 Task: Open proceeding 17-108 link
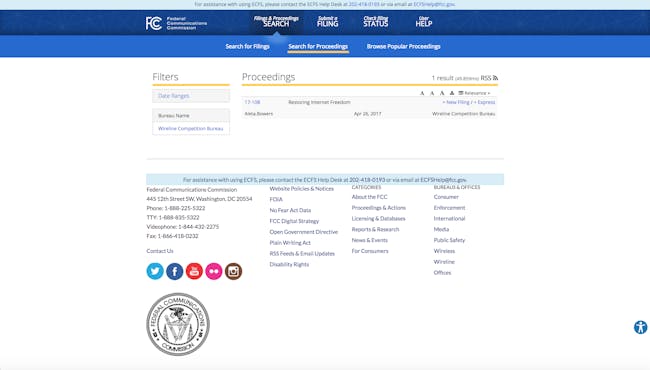tap(252, 102)
